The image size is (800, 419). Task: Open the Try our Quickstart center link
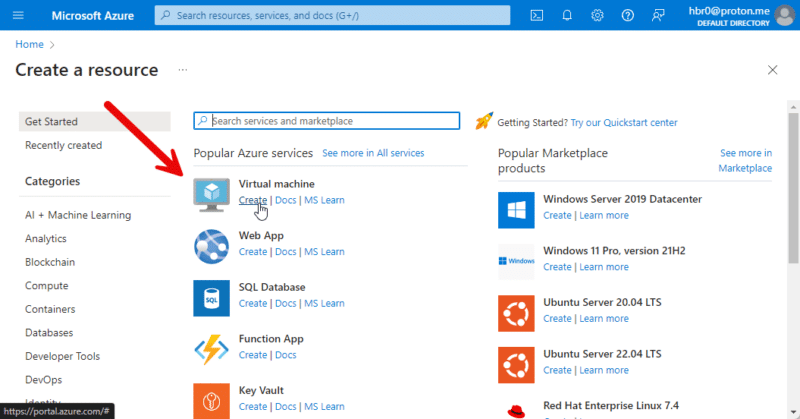coord(624,122)
